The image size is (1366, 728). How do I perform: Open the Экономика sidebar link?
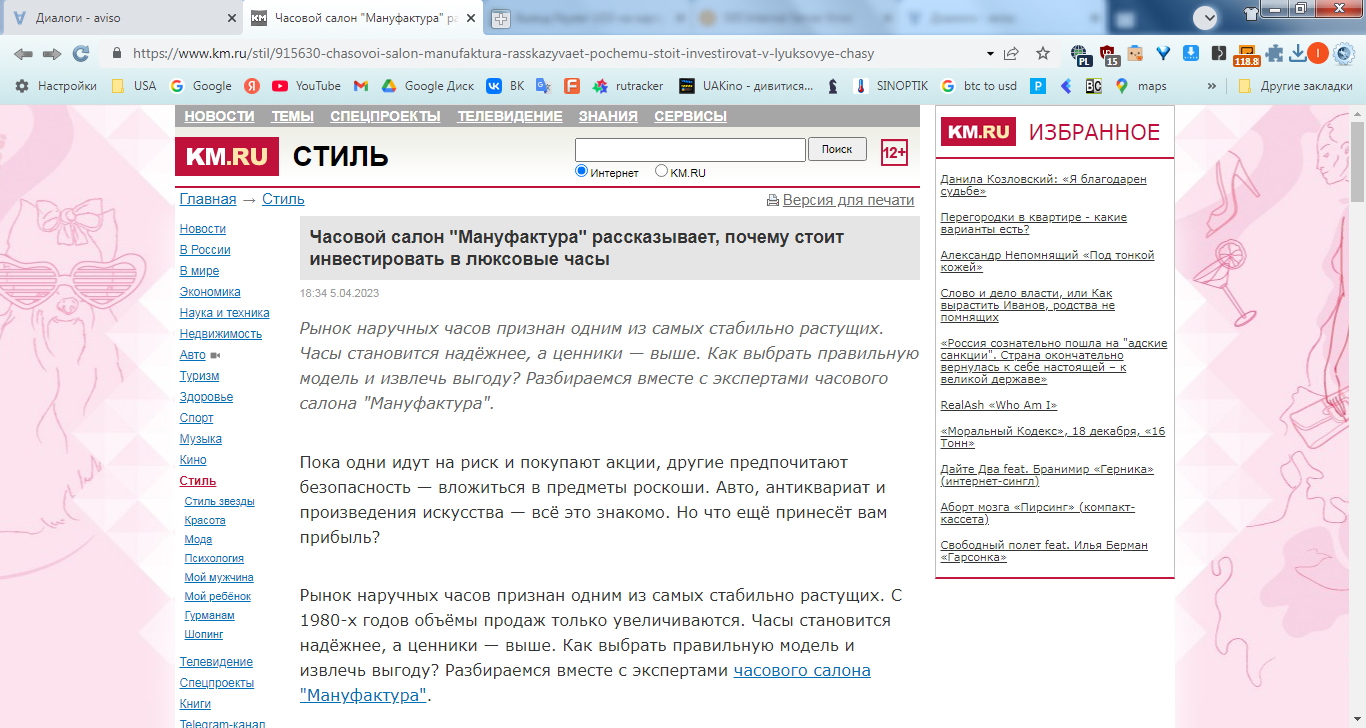[210, 292]
